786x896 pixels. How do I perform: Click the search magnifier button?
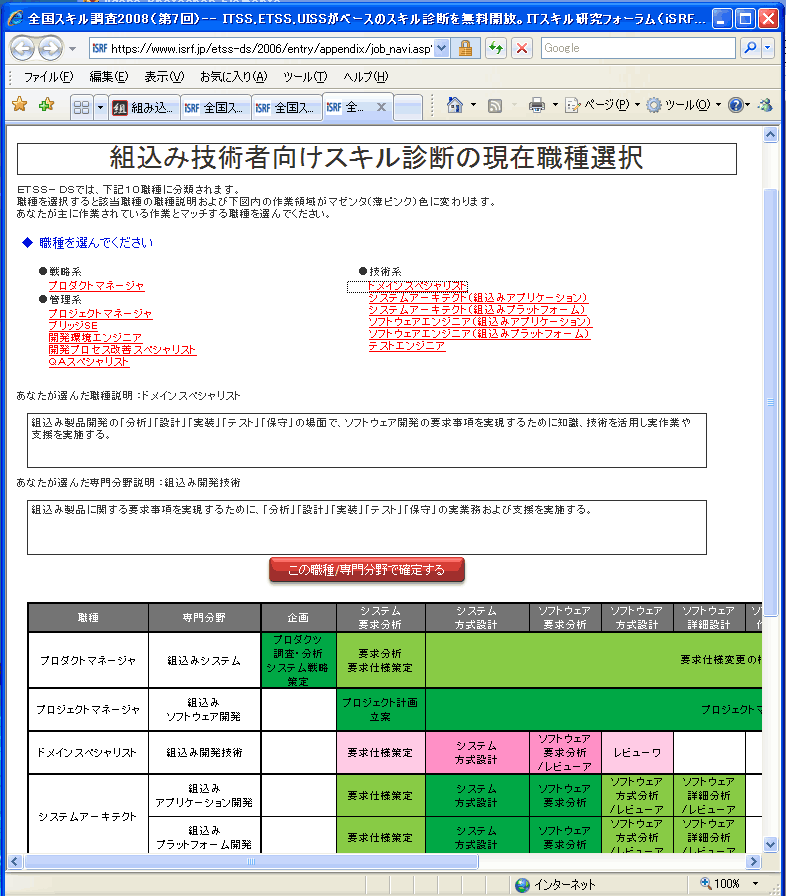[x=751, y=49]
